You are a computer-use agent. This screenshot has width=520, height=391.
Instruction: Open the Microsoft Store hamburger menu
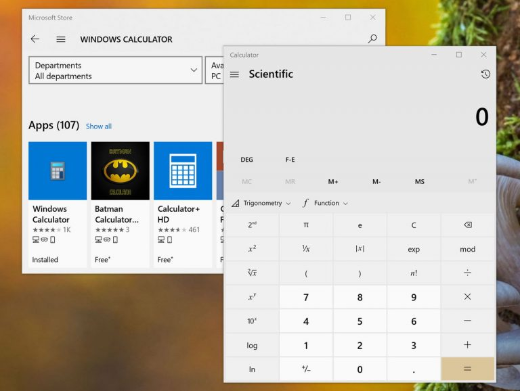[x=61, y=39]
